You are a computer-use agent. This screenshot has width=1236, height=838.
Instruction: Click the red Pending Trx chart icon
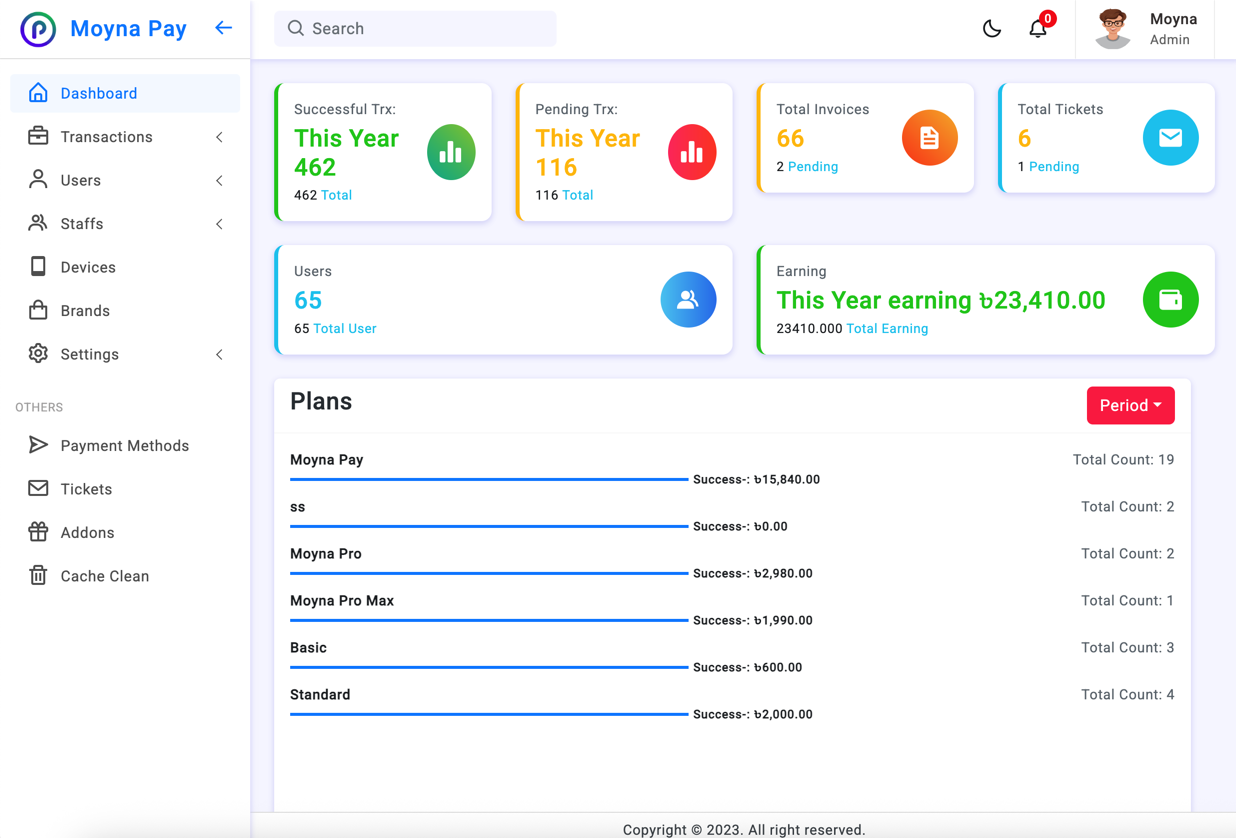click(692, 152)
